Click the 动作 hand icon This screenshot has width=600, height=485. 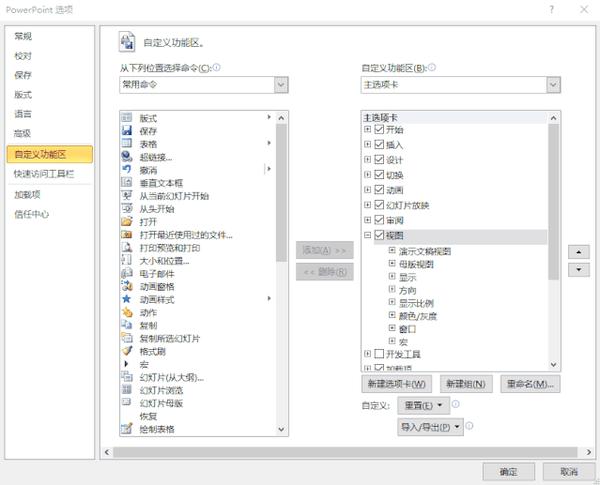[127, 312]
